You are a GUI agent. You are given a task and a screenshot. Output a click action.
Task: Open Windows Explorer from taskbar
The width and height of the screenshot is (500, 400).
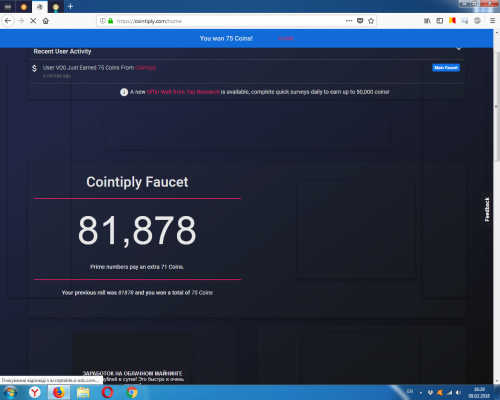click(x=83, y=392)
